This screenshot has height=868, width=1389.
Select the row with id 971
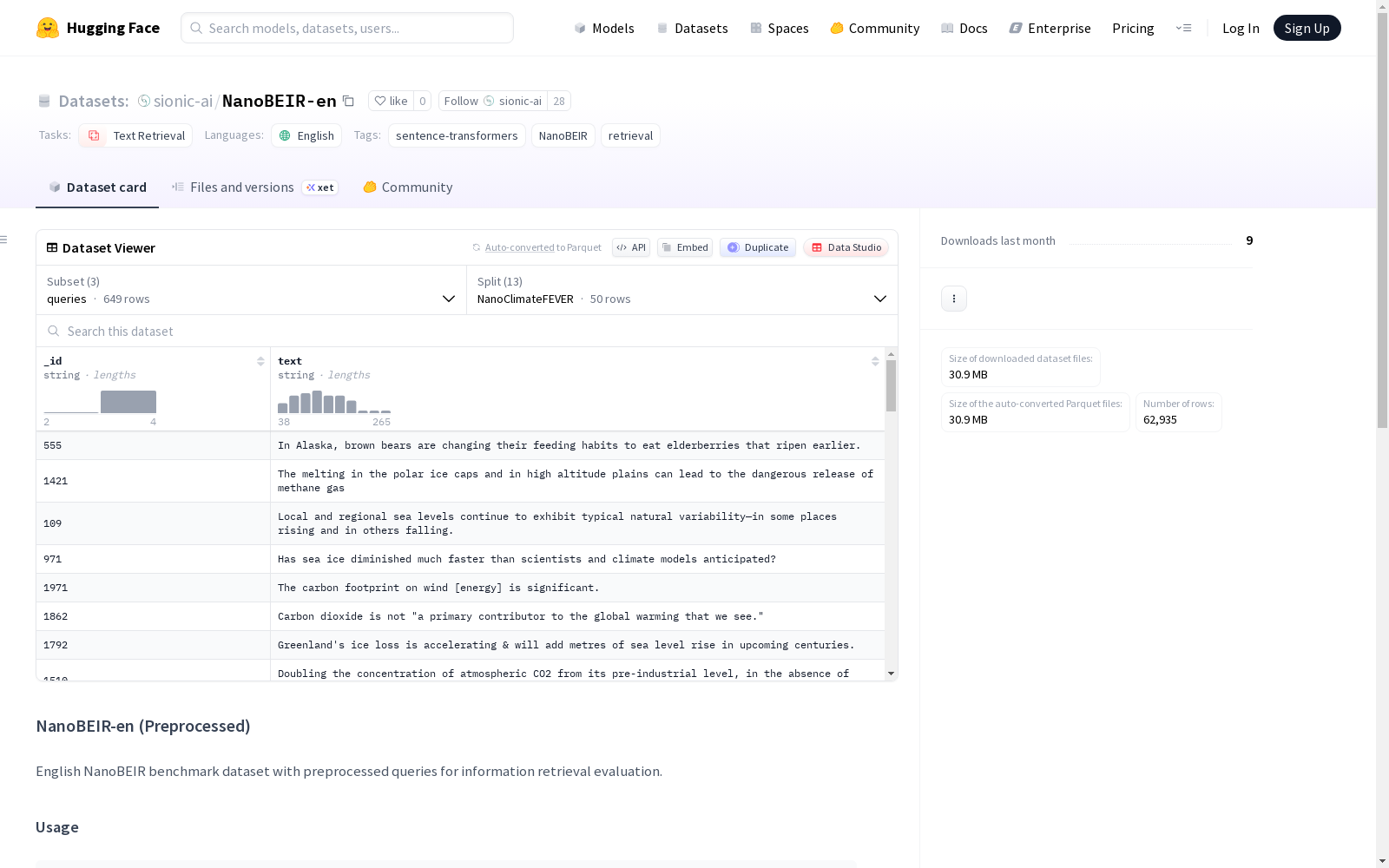[460, 559]
